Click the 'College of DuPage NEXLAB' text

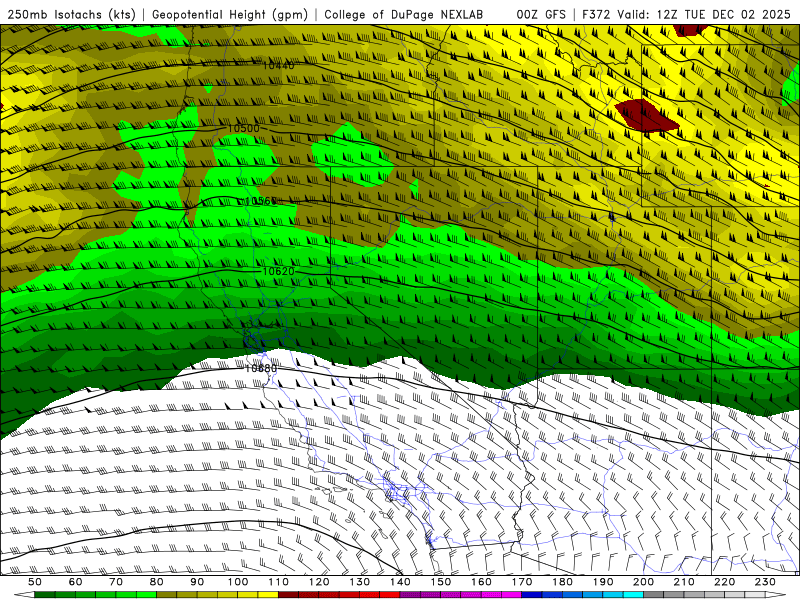click(403, 14)
